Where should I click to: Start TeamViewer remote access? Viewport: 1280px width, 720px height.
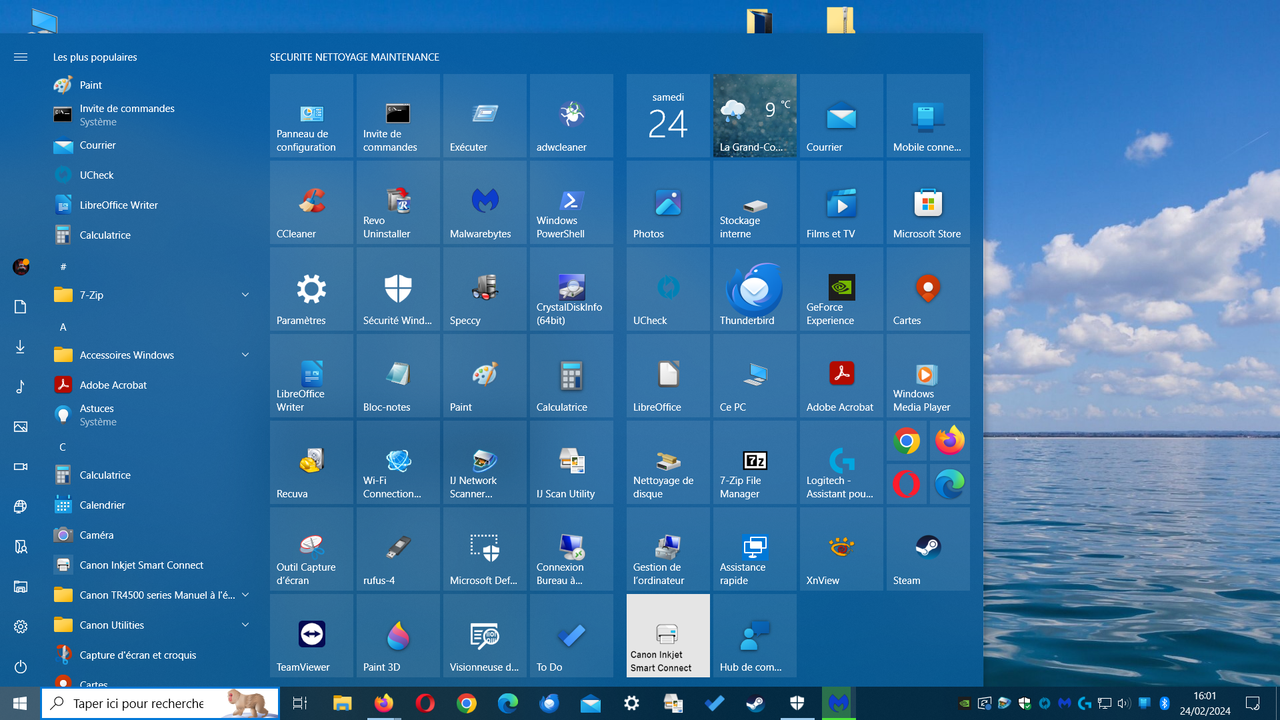point(310,635)
